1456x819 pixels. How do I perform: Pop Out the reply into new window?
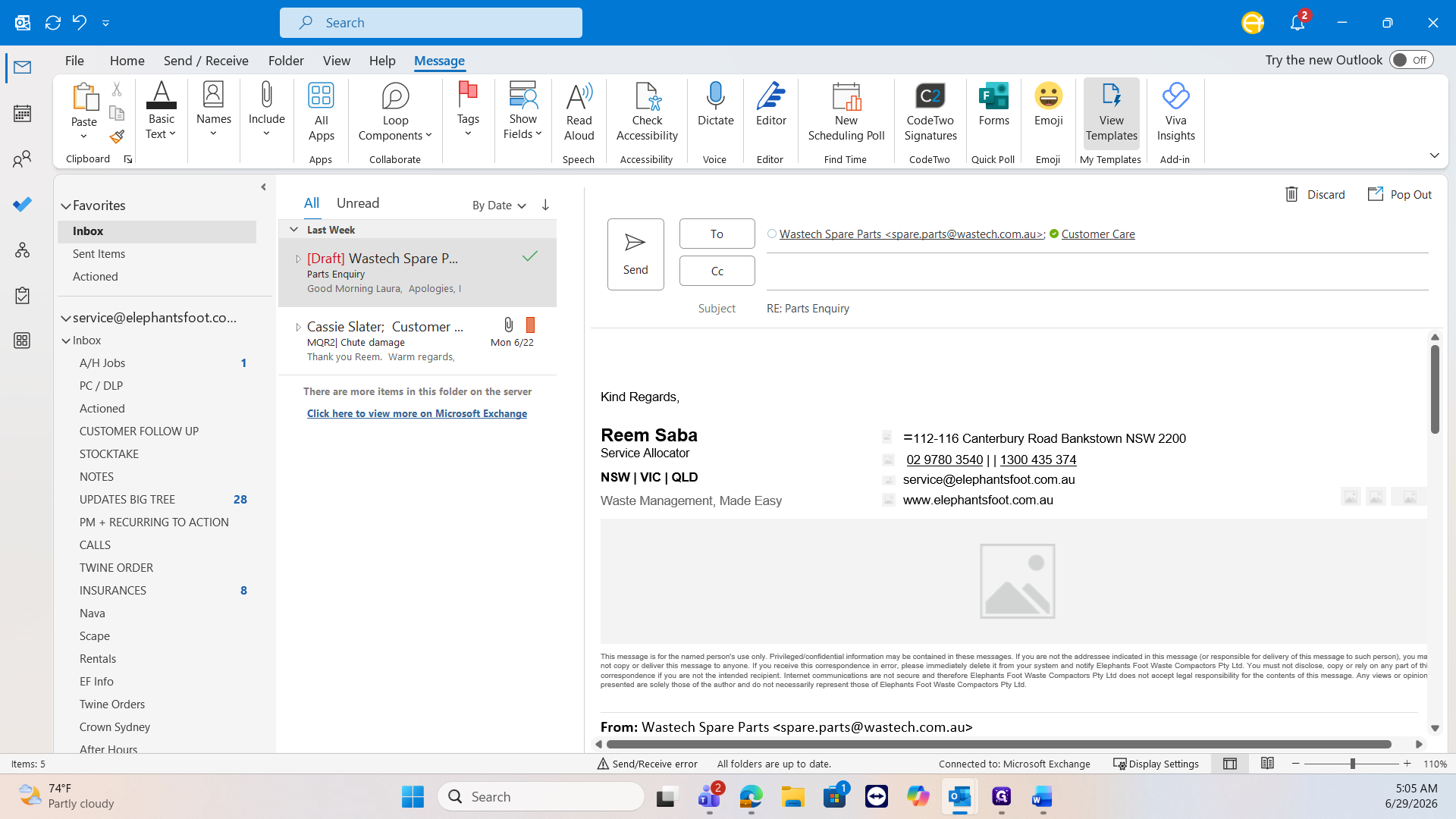(x=1399, y=195)
